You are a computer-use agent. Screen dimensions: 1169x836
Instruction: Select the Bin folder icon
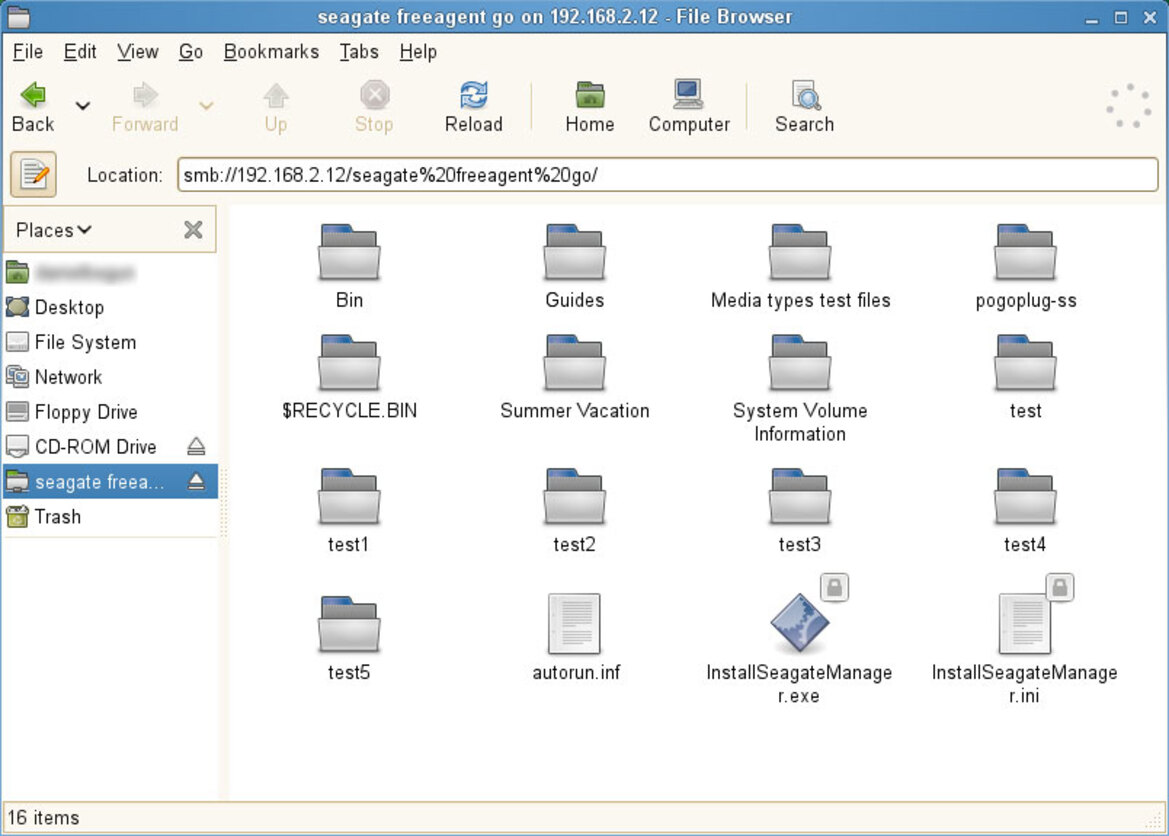coord(349,253)
